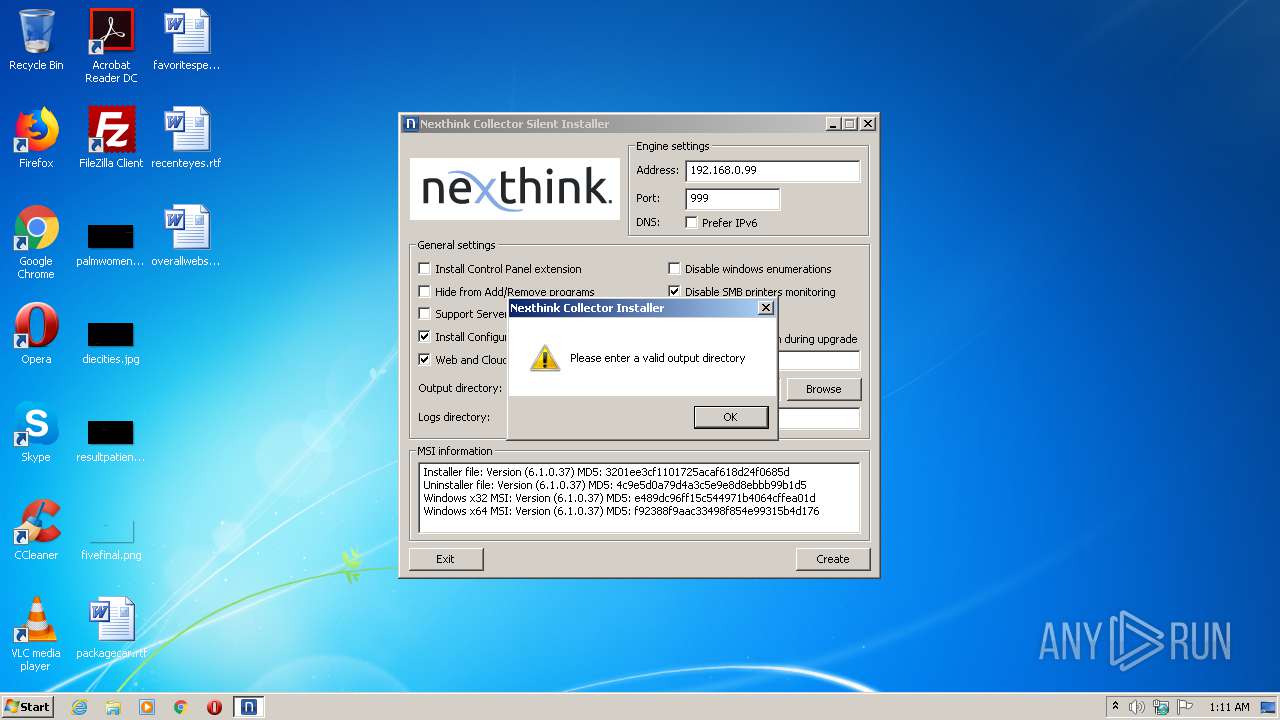The image size is (1280, 720).
Task: Open Internet Explorer from taskbar
Action: click(x=79, y=707)
